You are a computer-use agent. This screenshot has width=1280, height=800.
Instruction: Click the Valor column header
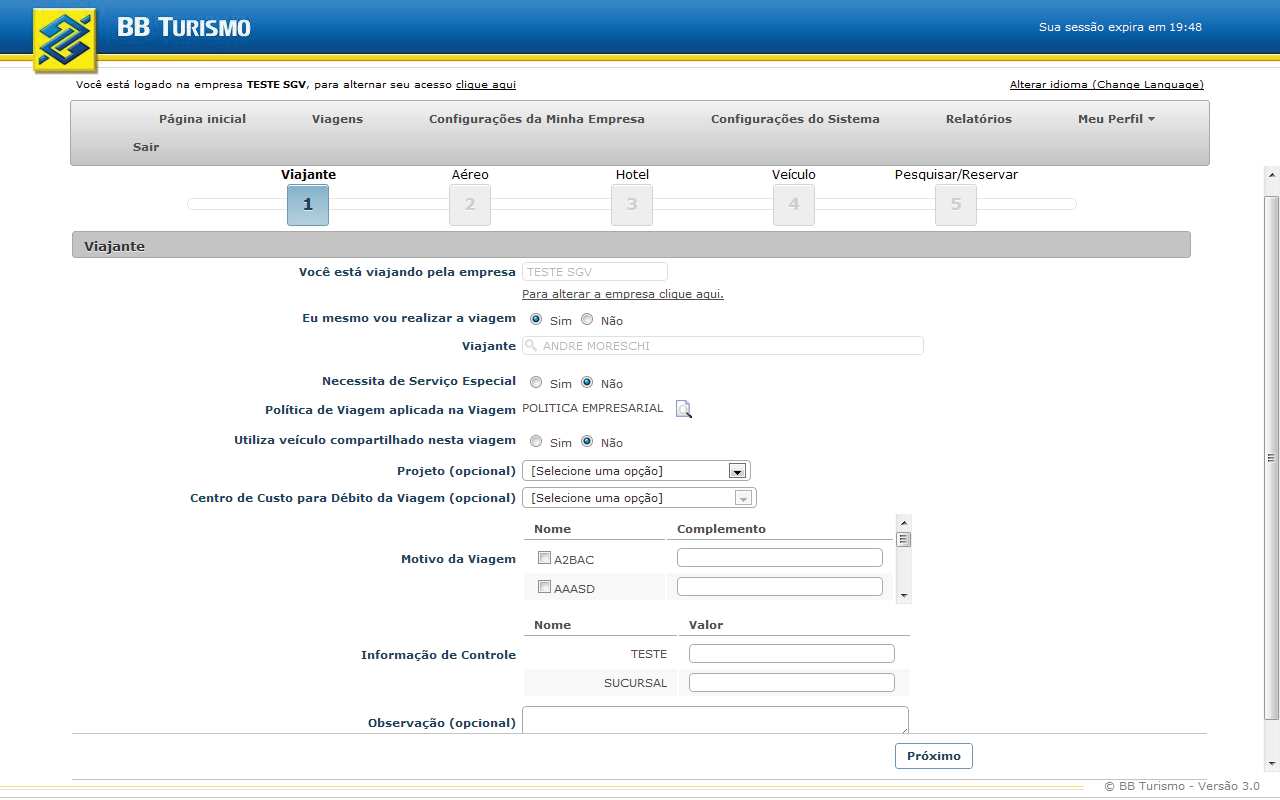(706, 625)
